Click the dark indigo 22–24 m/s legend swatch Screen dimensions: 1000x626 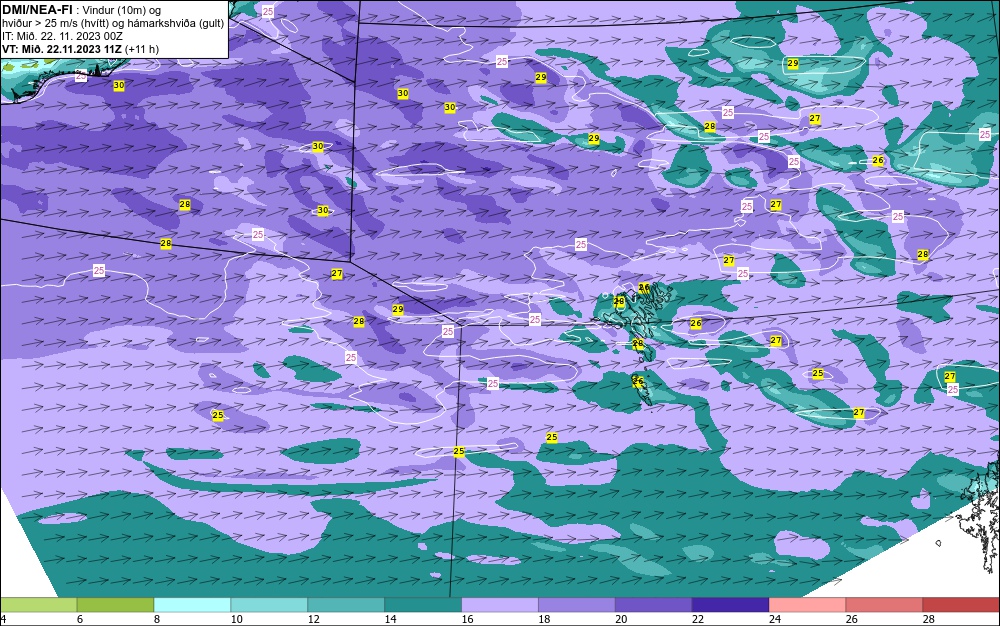point(730,605)
